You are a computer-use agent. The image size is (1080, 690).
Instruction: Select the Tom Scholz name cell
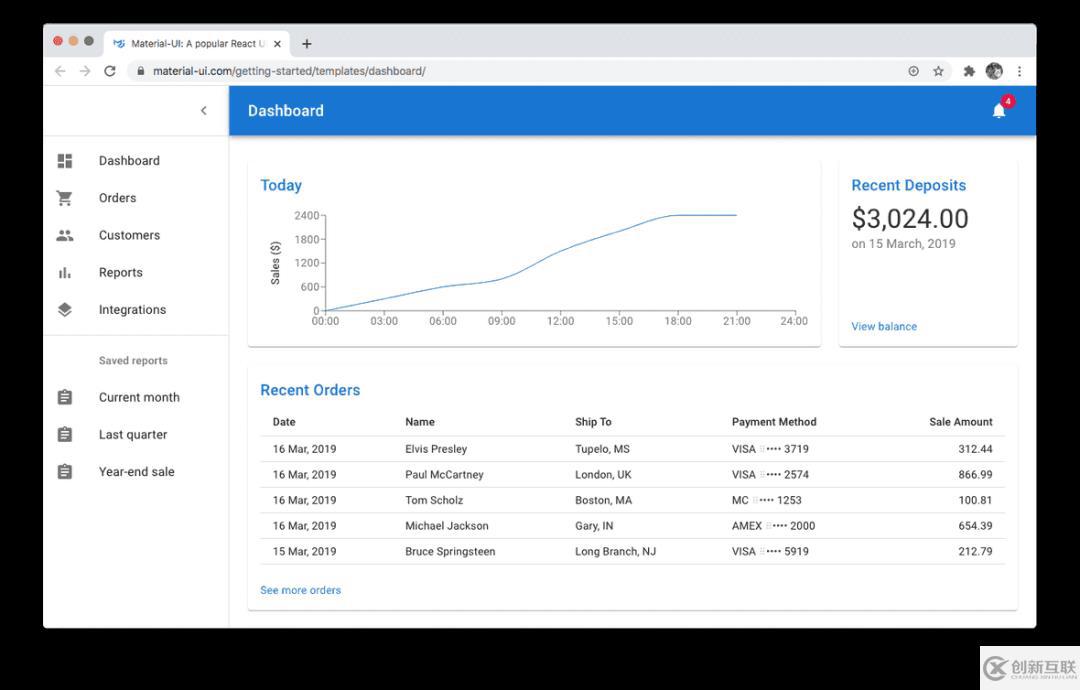[x=434, y=500]
